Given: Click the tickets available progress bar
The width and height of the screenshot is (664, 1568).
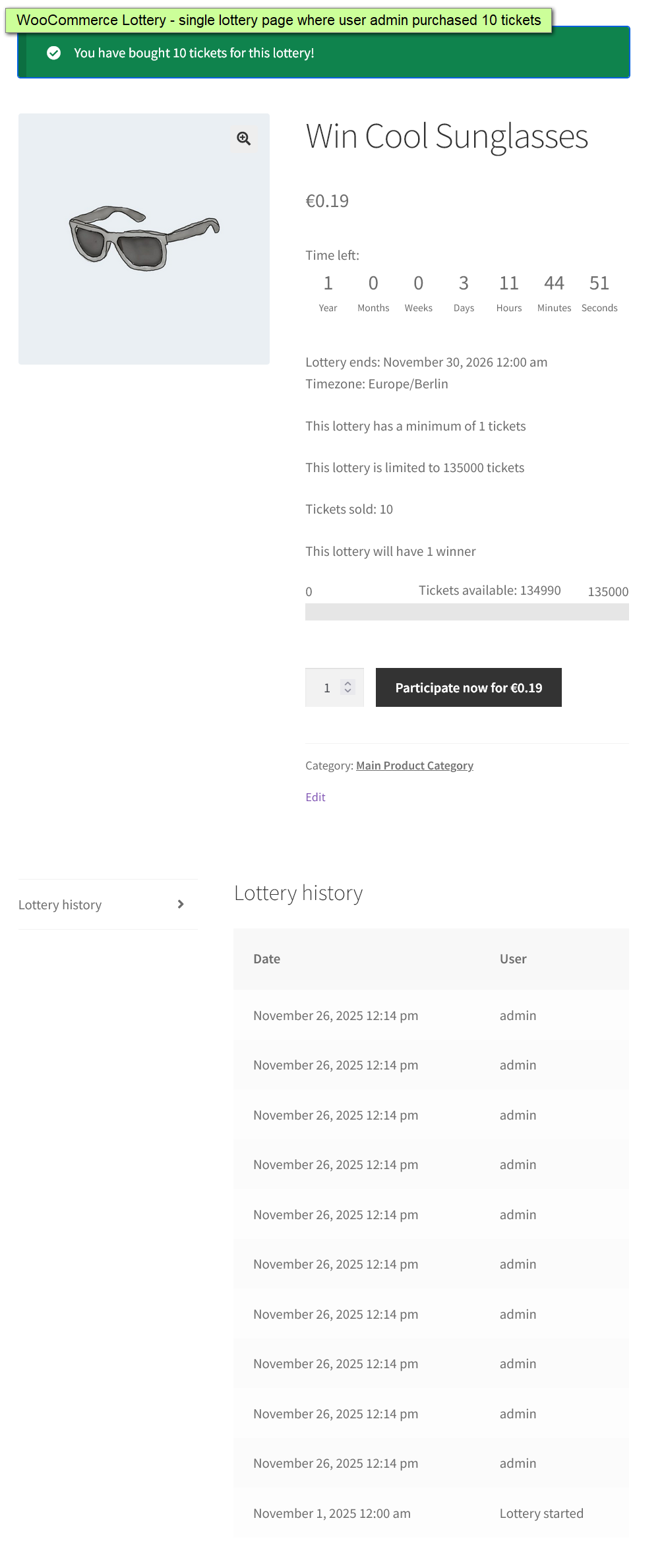Looking at the screenshot, I should [x=467, y=612].
